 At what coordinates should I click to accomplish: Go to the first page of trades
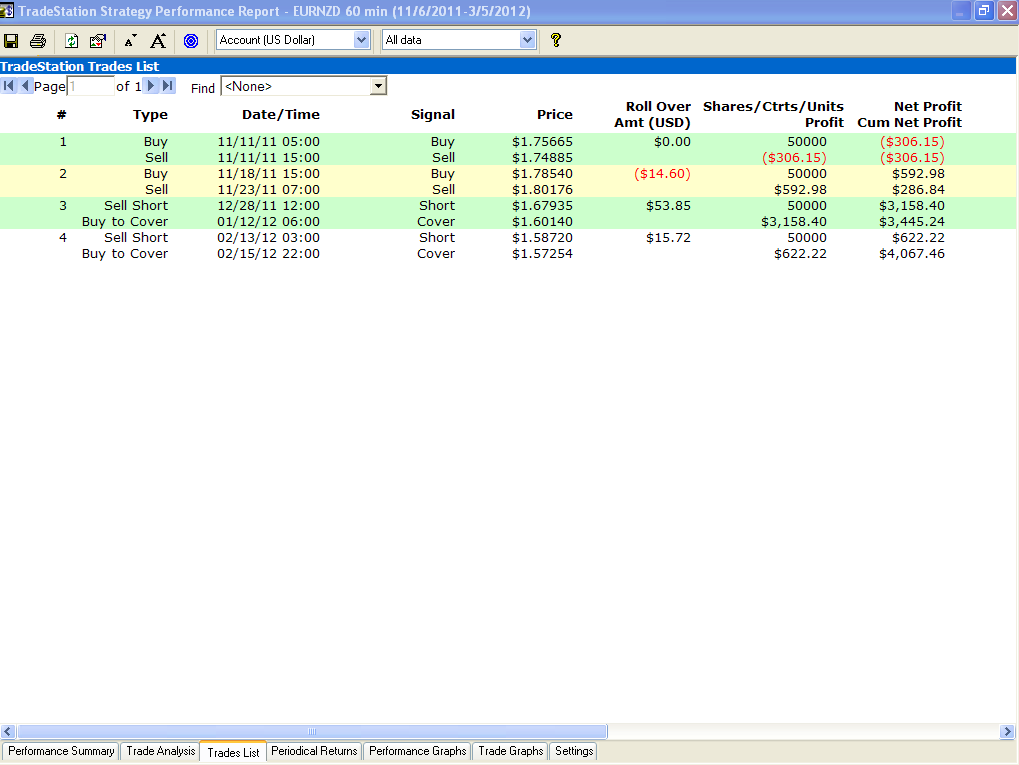coord(8,85)
